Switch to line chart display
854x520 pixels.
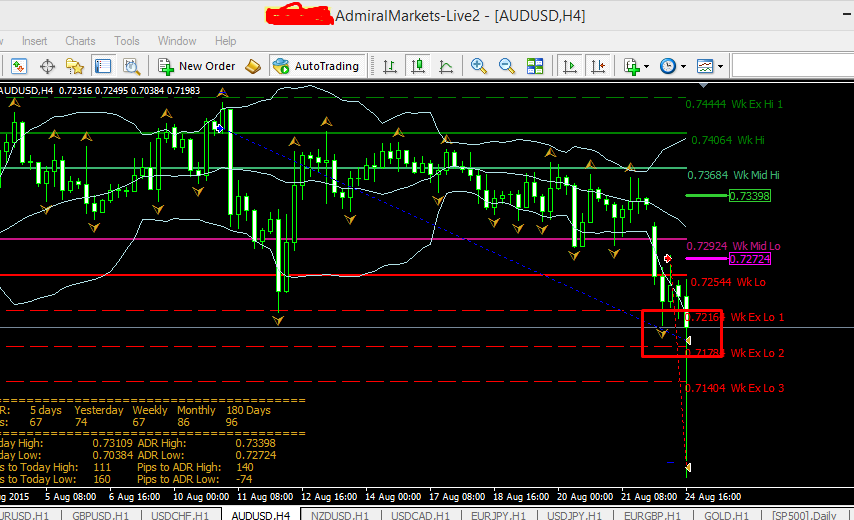click(446, 66)
